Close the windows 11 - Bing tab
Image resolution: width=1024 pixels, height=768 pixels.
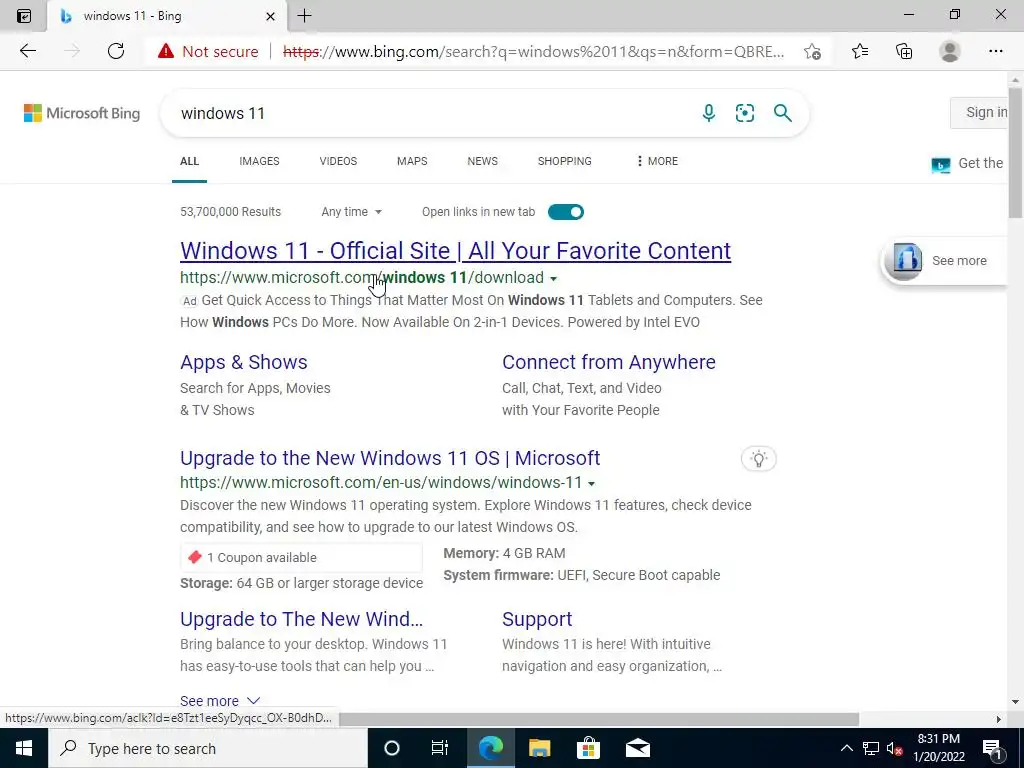pos(270,16)
